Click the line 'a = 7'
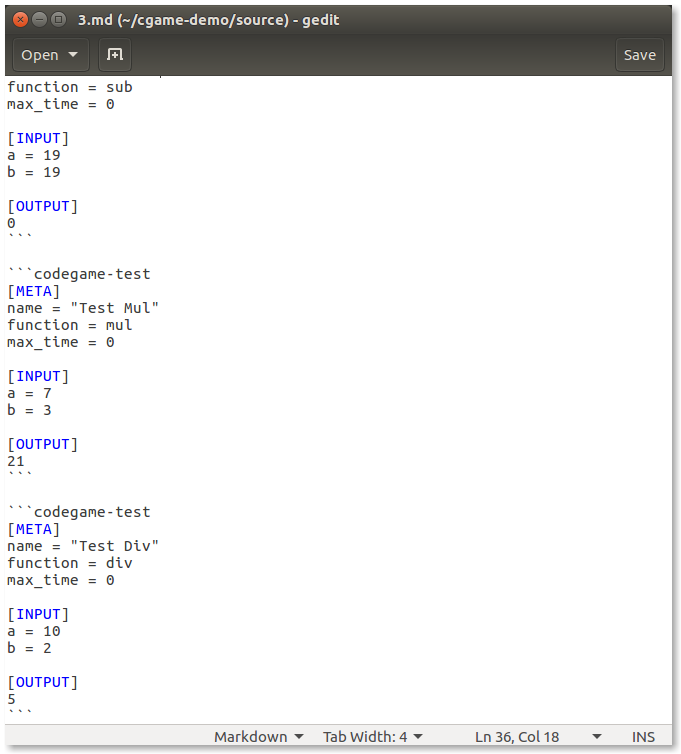This screenshot has width=681, height=754. (29, 393)
